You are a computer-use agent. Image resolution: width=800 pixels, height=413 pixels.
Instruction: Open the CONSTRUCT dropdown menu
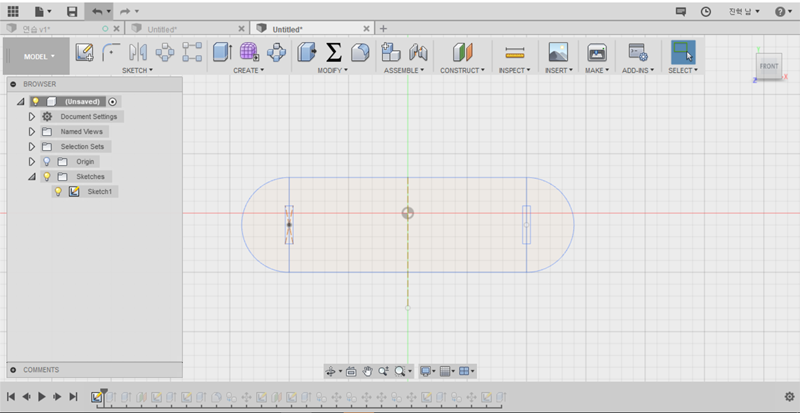(x=461, y=71)
